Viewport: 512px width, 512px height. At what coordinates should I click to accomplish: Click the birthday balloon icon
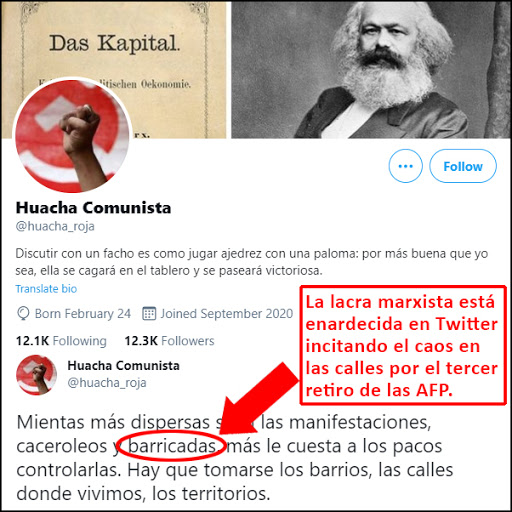pyautogui.click(x=23, y=314)
